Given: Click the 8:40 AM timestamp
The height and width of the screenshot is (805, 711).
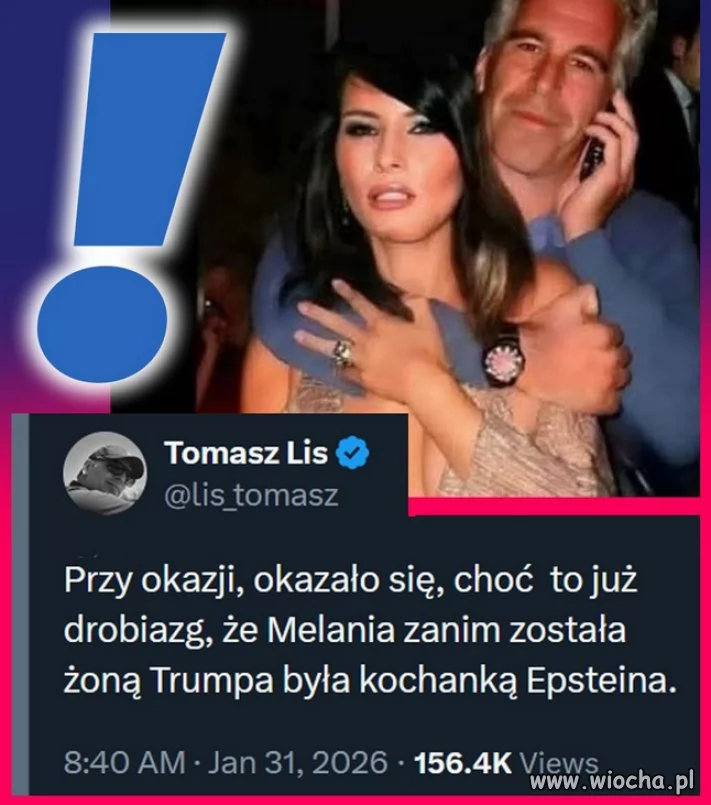Looking at the screenshot, I should tap(124, 762).
